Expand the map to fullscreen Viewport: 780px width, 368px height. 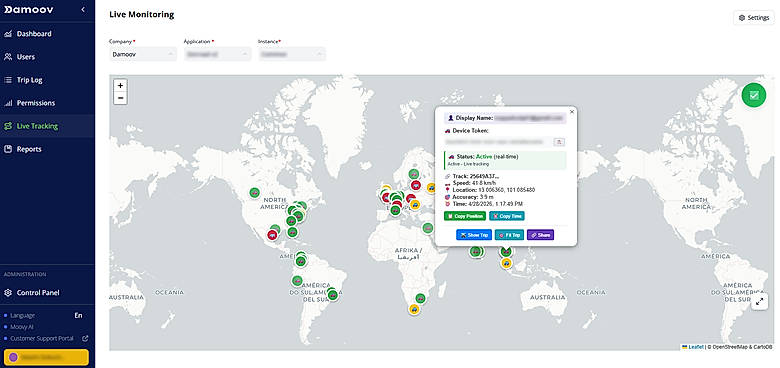760,301
